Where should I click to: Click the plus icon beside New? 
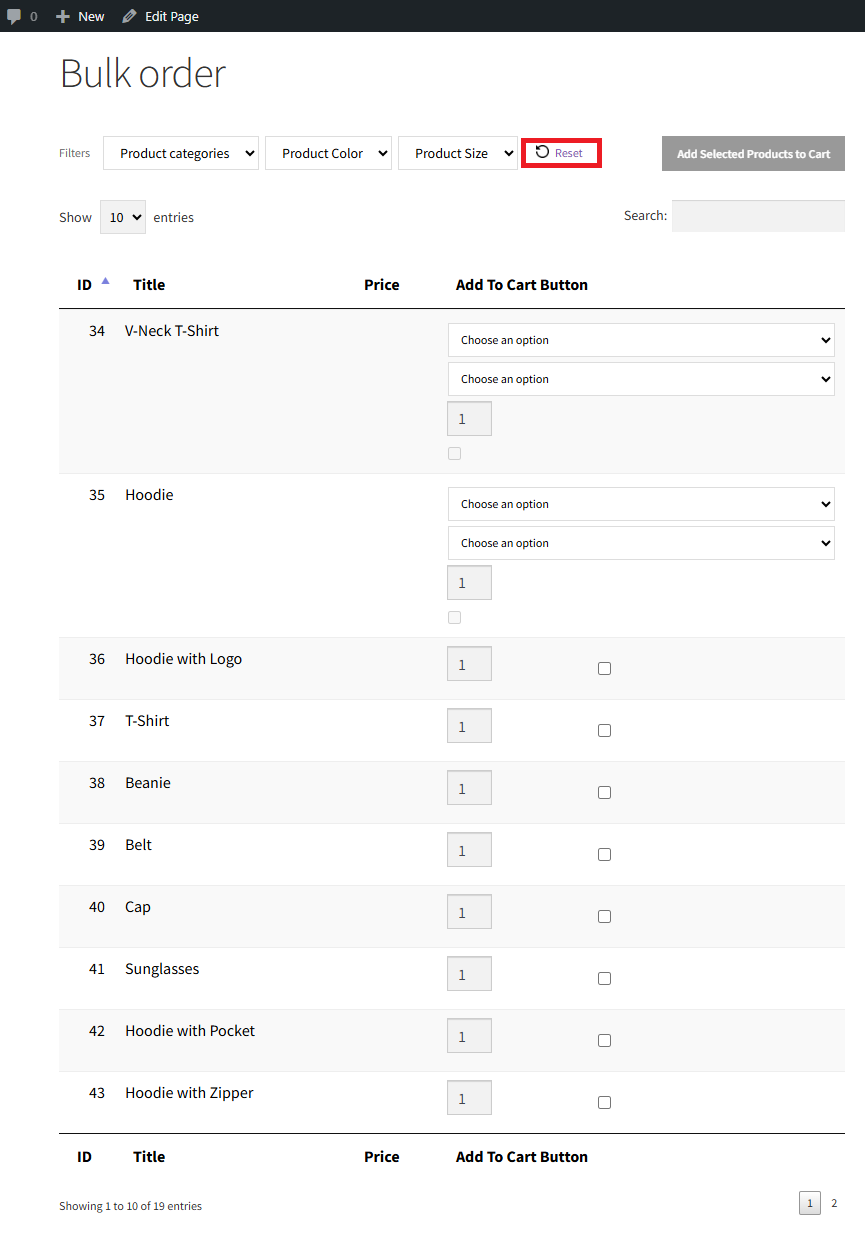(x=63, y=16)
